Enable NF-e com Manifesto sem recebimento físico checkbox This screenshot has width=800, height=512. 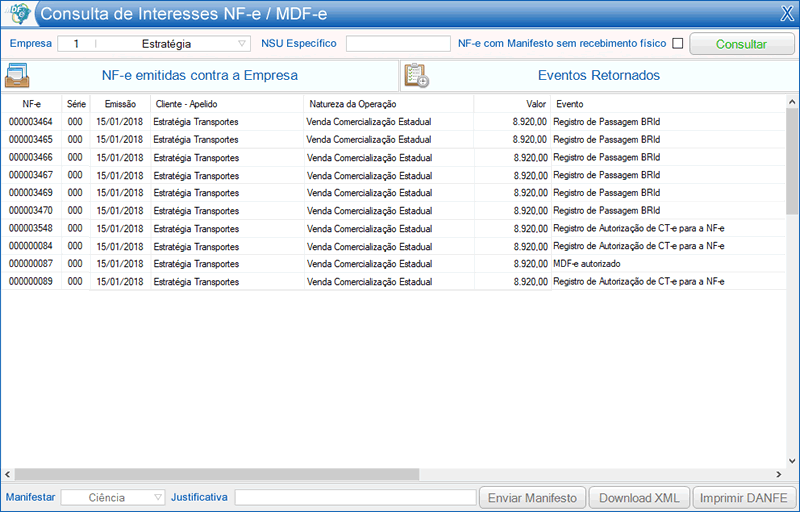pos(678,44)
